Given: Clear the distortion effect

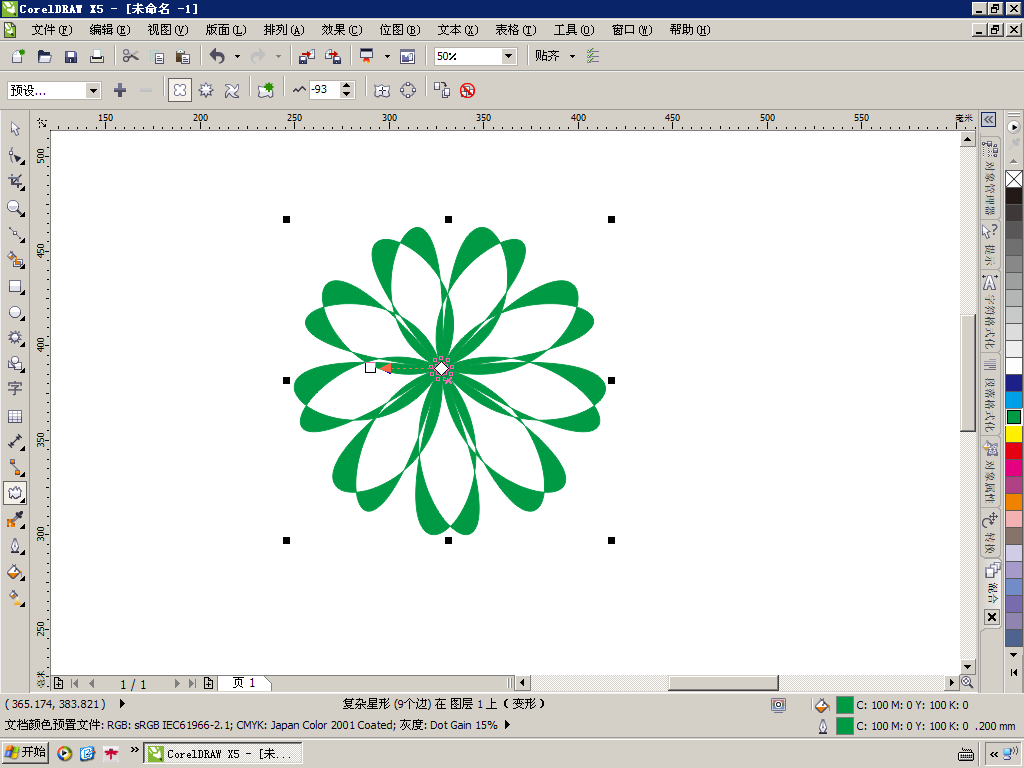Looking at the screenshot, I should (x=467, y=90).
